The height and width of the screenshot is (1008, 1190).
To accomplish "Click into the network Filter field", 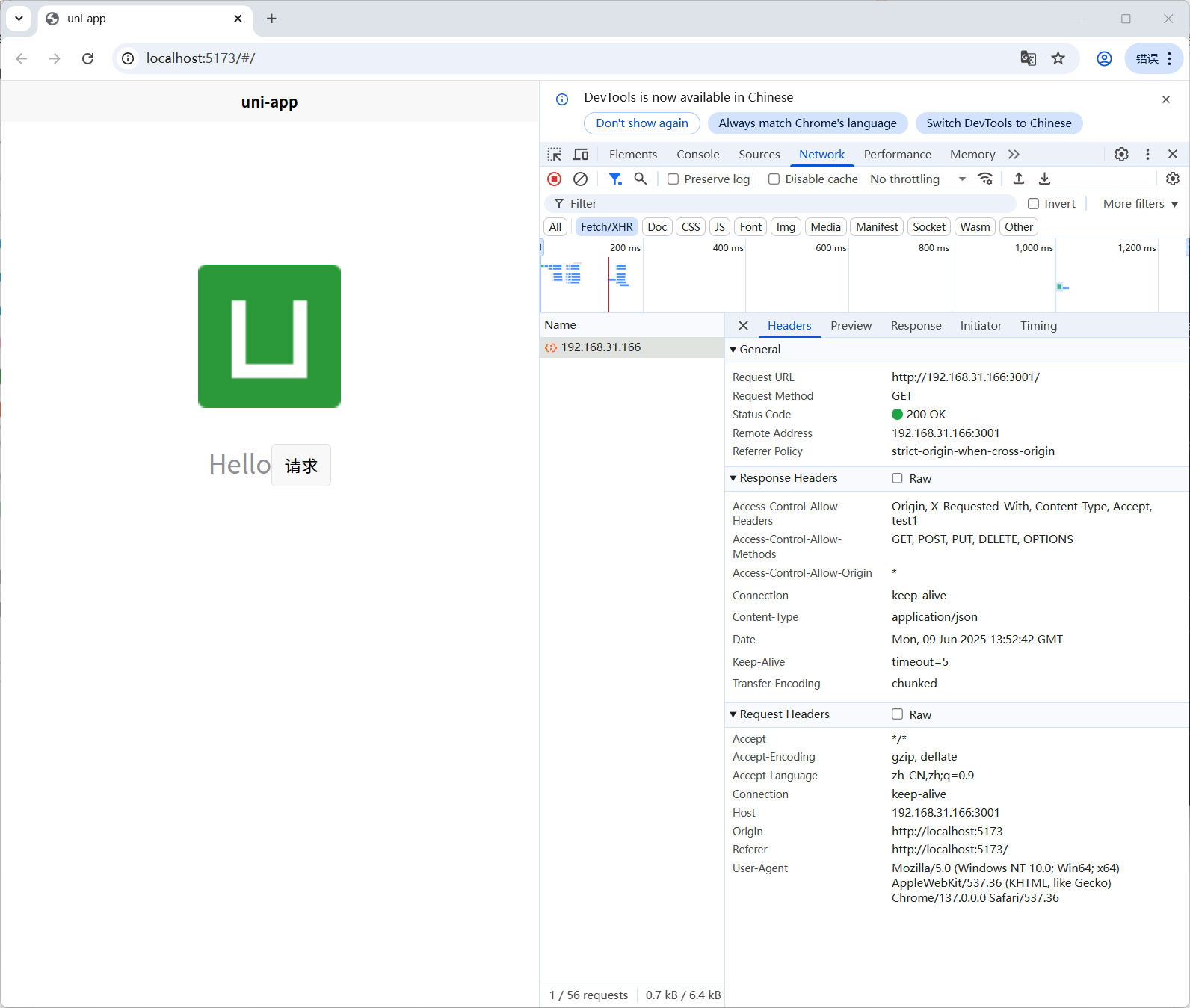I will click(780, 204).
